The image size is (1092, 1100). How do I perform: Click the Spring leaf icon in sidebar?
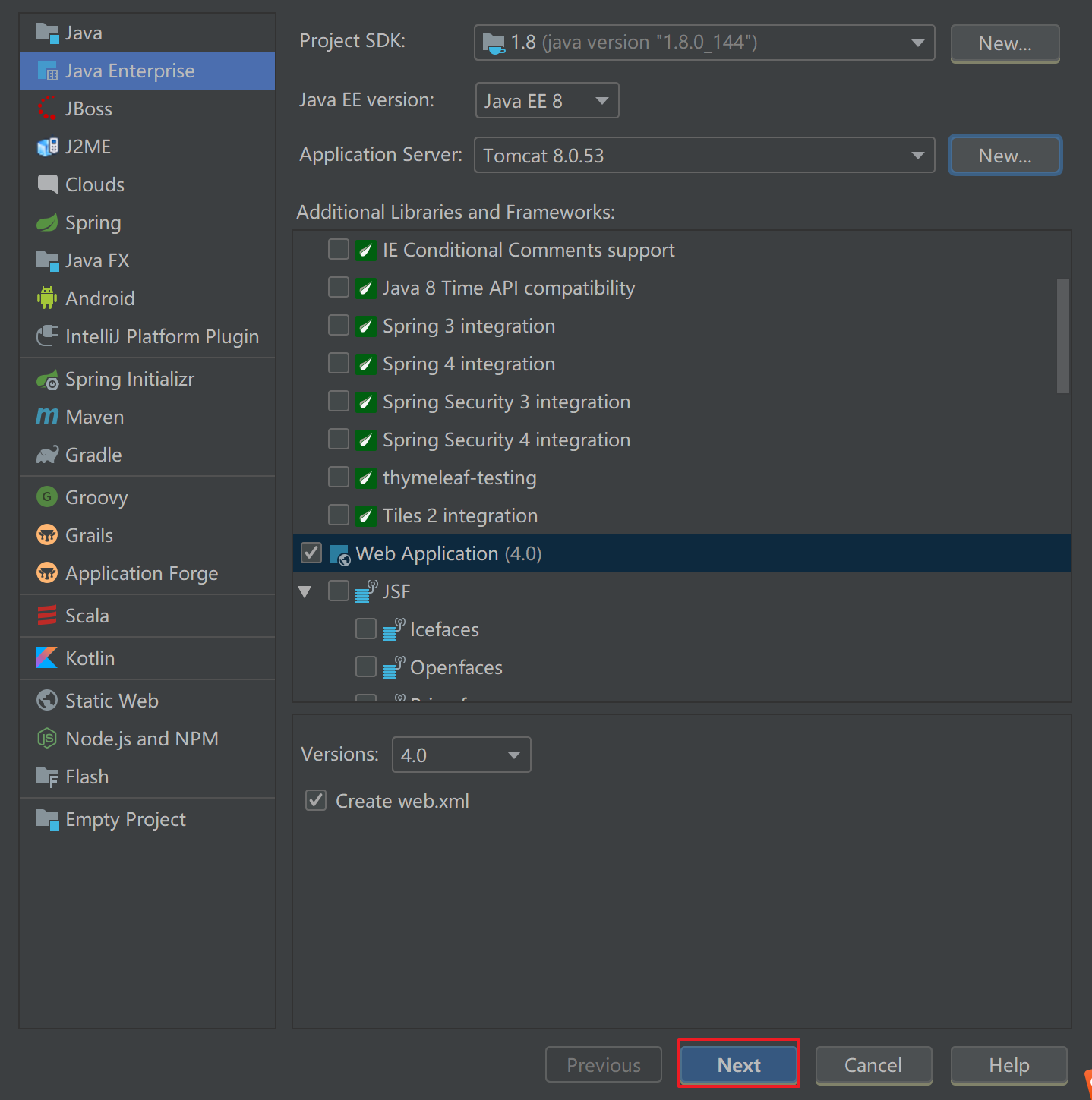click(x=47, y=222)
